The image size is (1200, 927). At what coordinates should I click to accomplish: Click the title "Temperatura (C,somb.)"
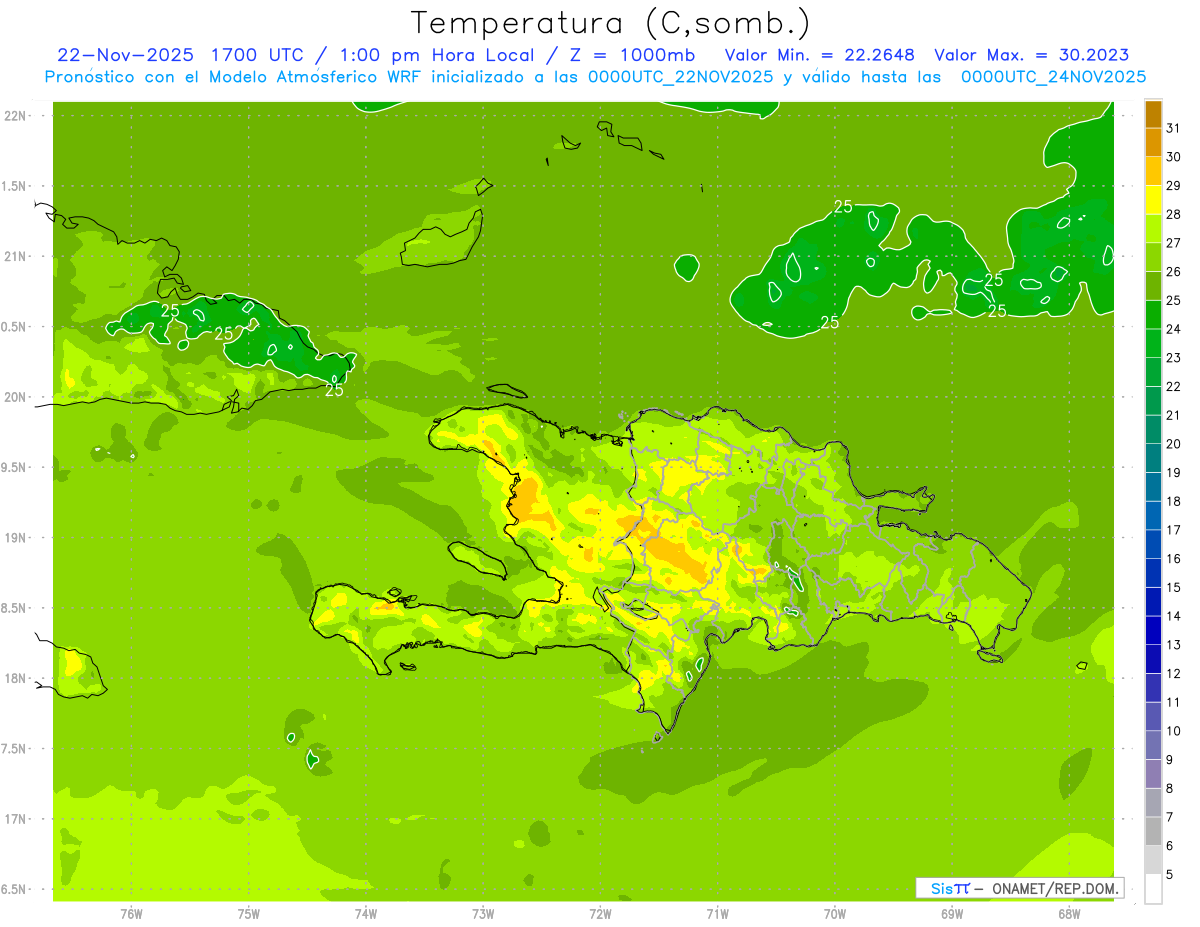(x=611, y=23)
